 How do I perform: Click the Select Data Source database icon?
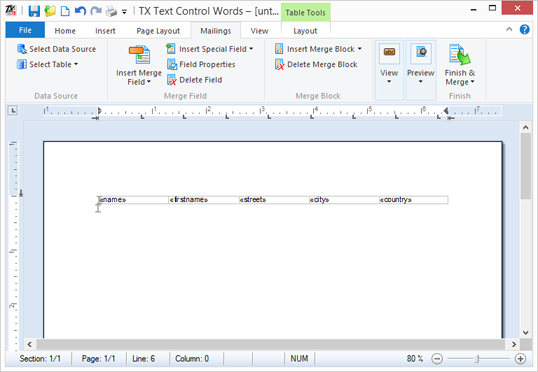click(22, 49)
